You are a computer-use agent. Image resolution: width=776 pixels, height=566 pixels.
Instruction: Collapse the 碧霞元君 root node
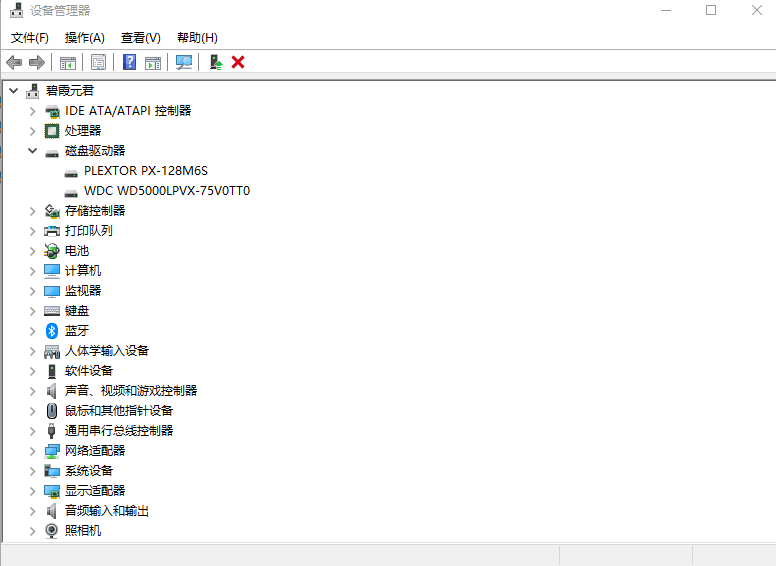tap(14, 91)
